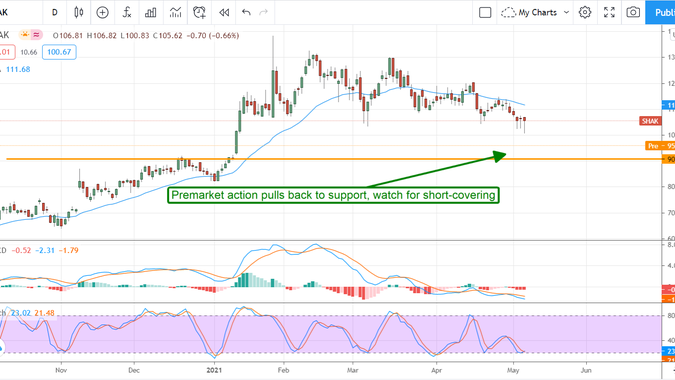Create an alert with the alarm clock icon
Screen dimensions: 675x380
pyautogui.click(x=199, y=12)
